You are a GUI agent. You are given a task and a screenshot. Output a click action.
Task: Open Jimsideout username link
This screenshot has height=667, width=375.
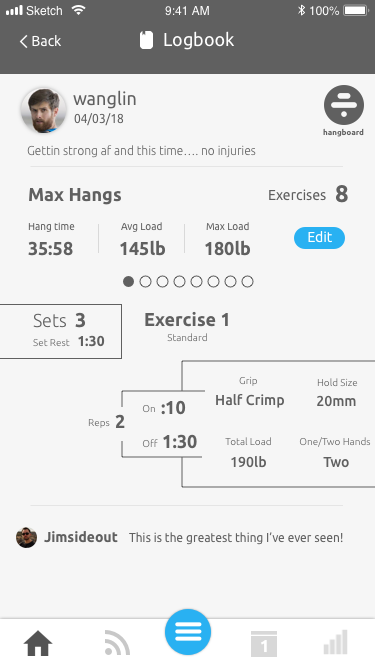pos(81,537)
